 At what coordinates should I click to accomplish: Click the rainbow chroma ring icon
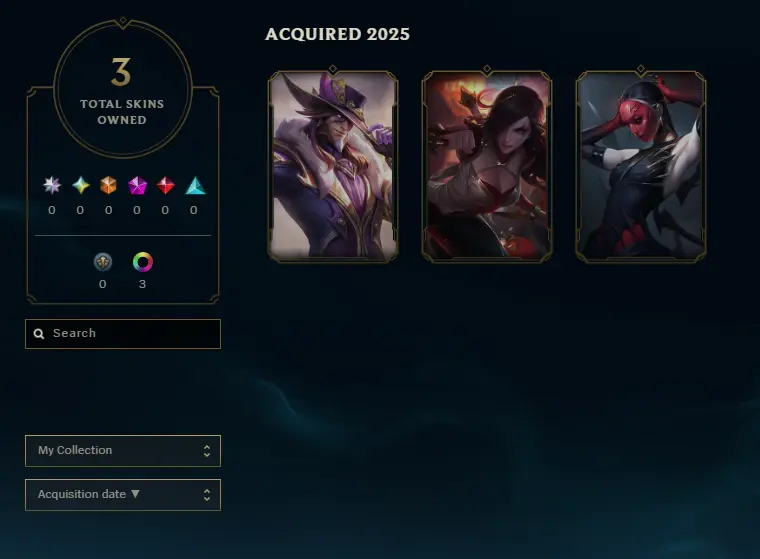tap(143, 262)
